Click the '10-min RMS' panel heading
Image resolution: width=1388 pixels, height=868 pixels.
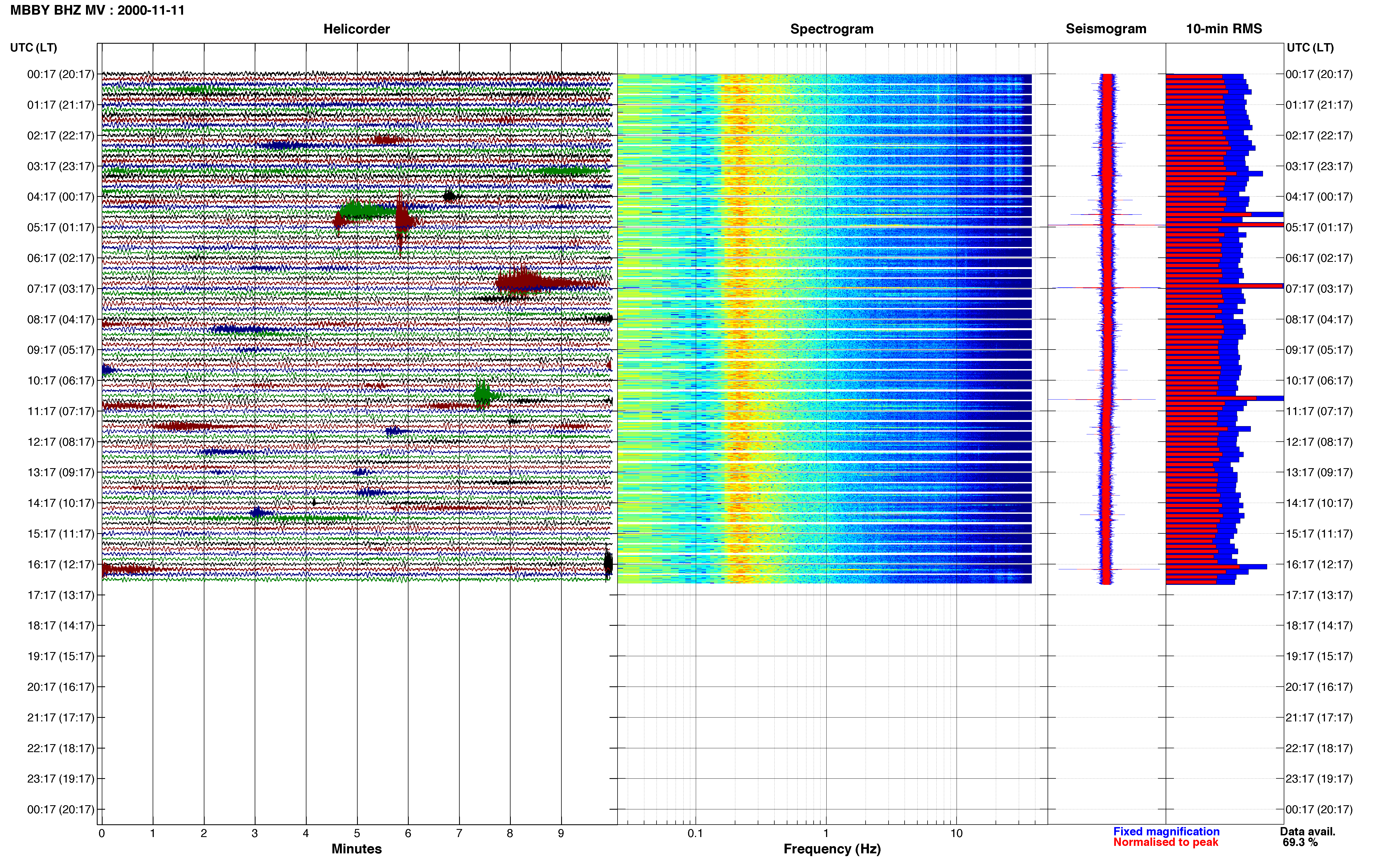pyautogui.click(x=1224, y=29)
